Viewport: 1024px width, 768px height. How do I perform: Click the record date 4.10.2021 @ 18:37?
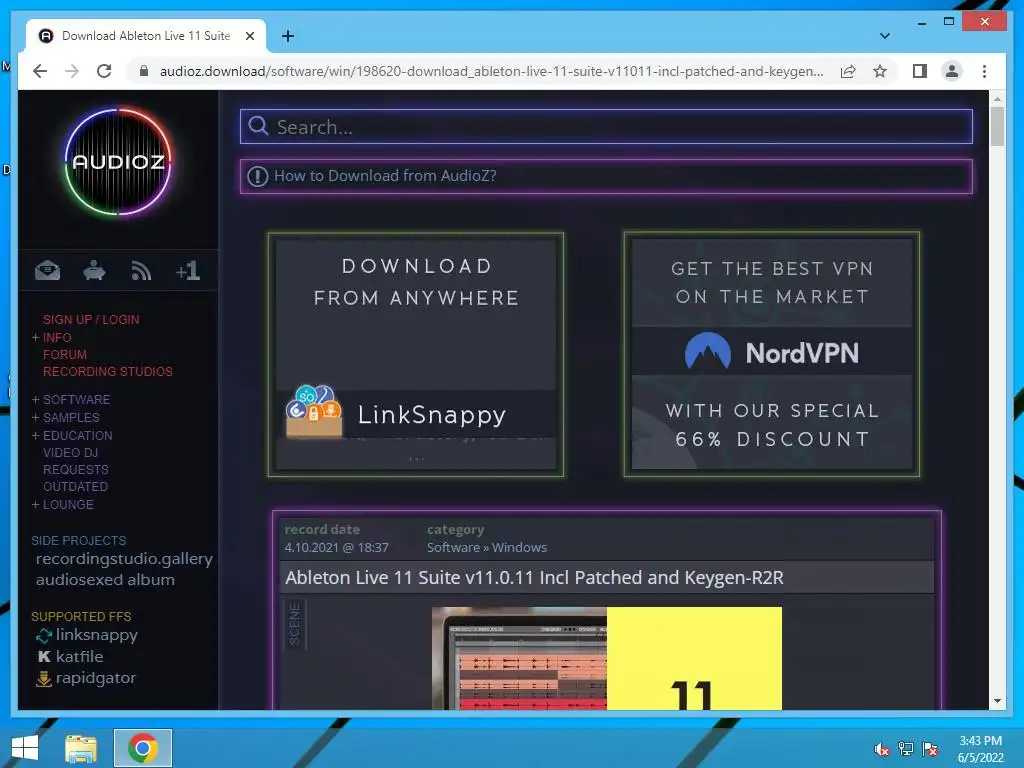[x=336, y=547]
